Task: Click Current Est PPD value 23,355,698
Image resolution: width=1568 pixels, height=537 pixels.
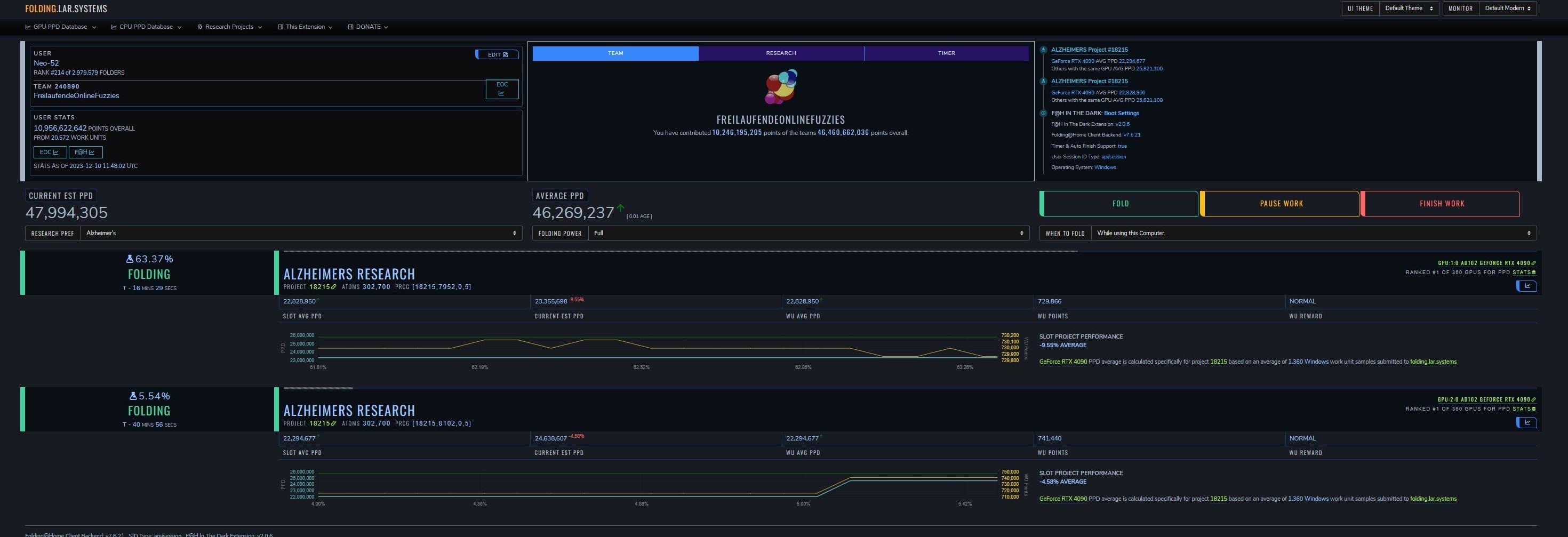Action: tap(551, 301)
